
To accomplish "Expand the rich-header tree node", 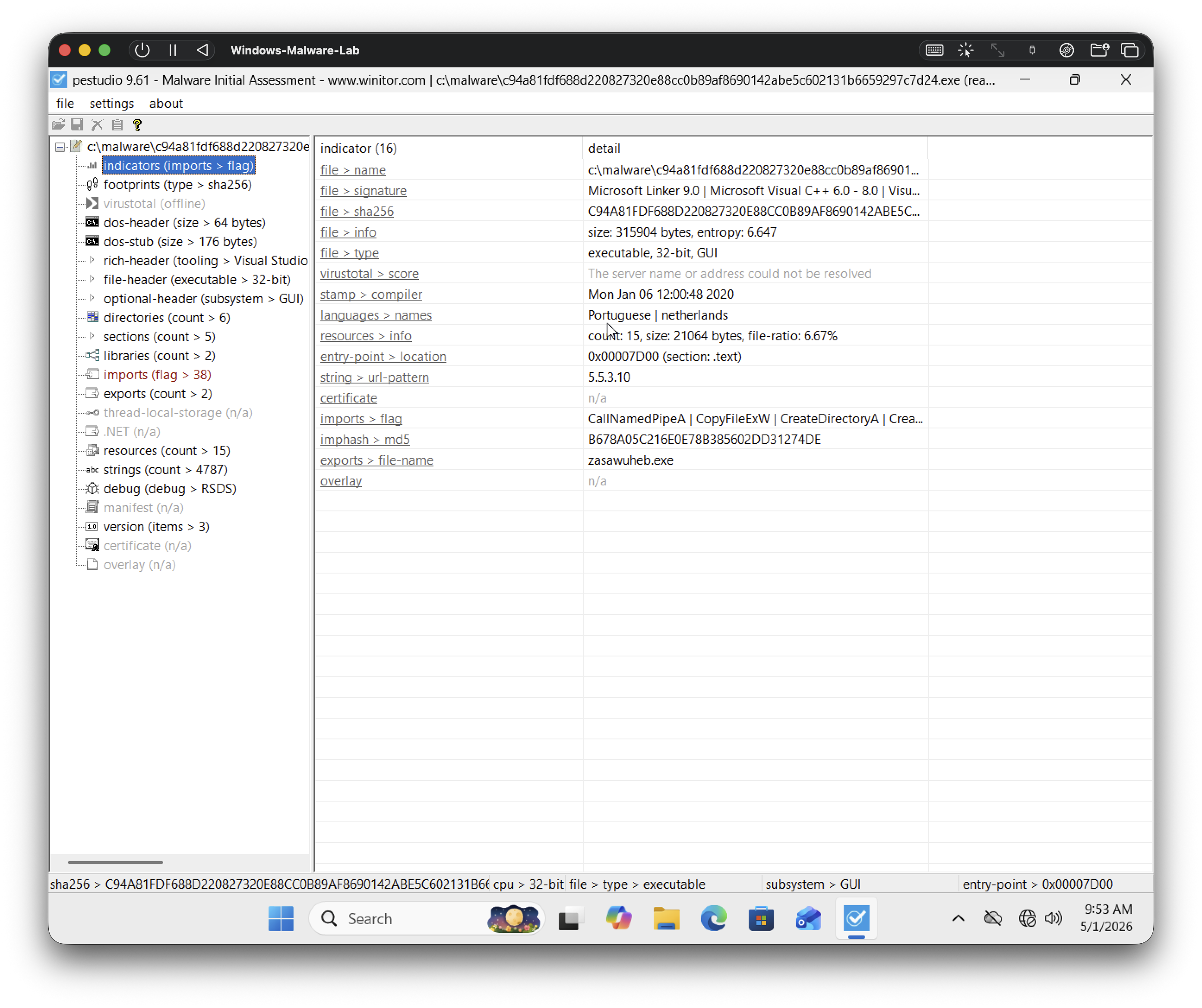I will point(92,260).
